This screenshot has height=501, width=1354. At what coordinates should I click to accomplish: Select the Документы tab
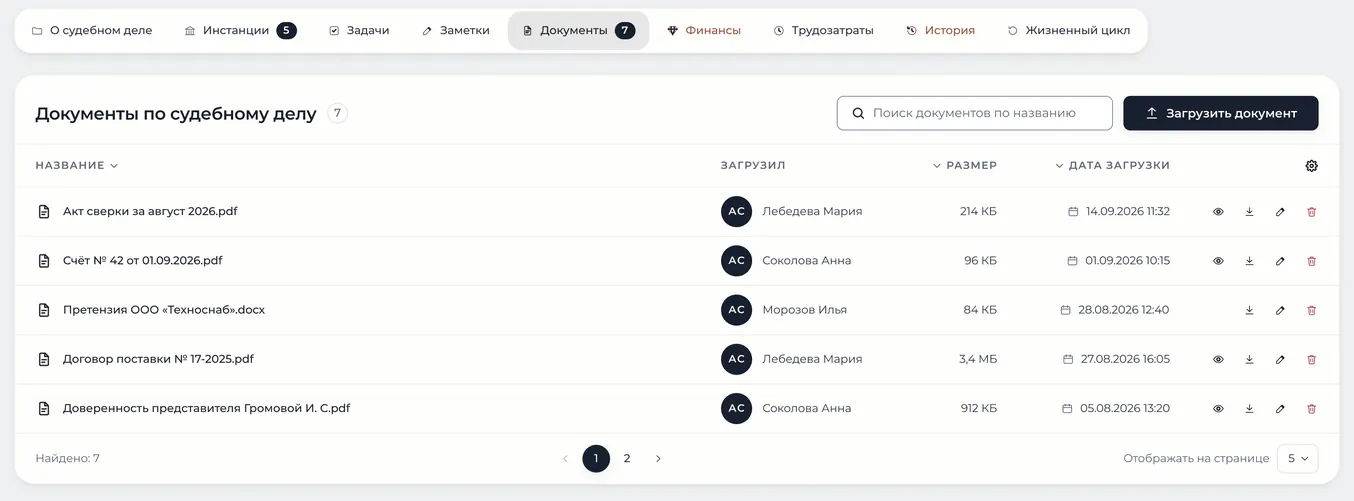(x=578, y=31)
